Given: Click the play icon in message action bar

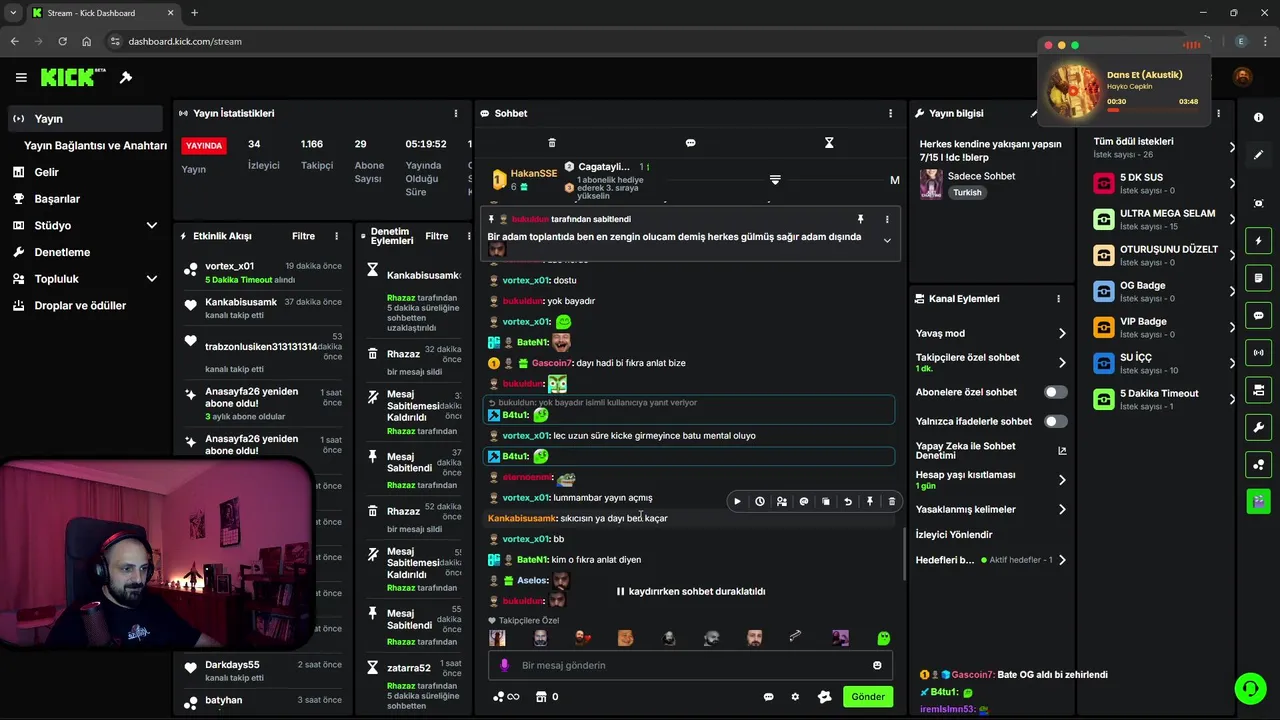Looking at the screenshot, I should (738, 502).
